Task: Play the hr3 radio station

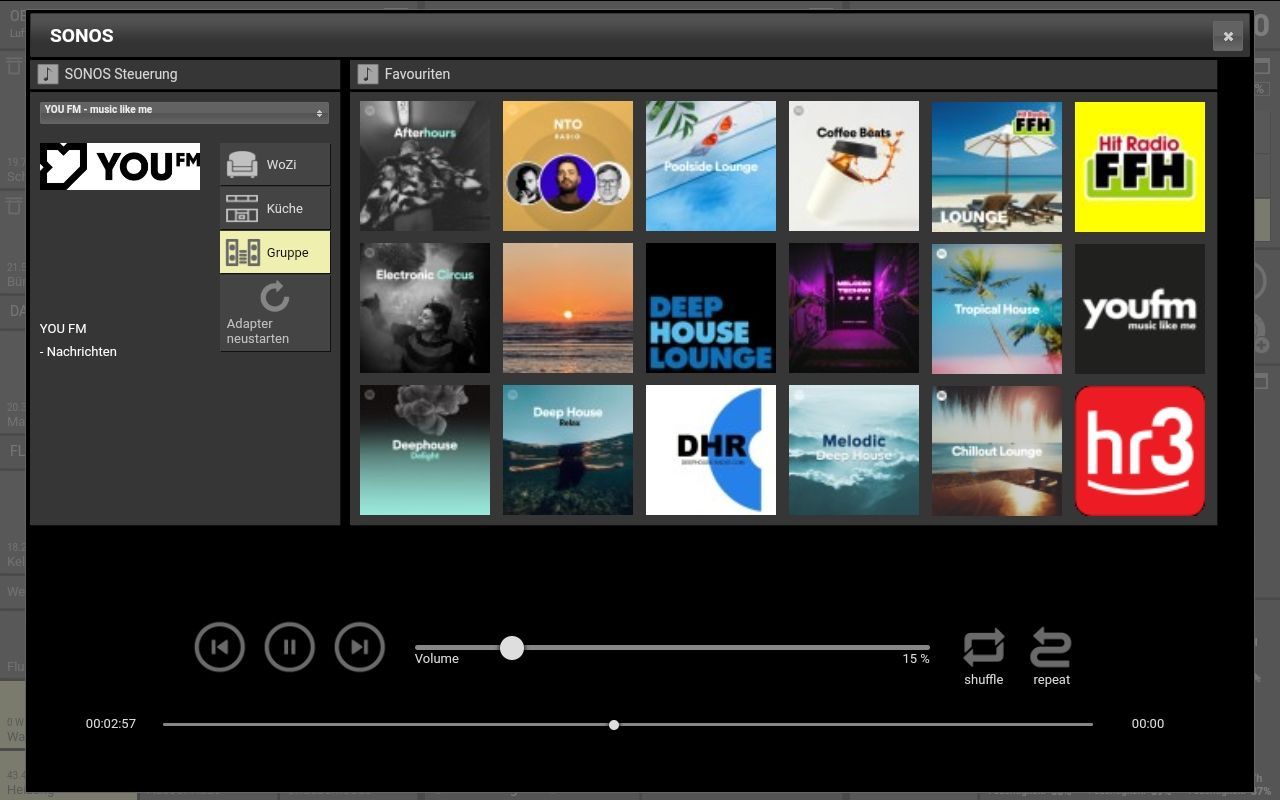Action: [1140, 450]
